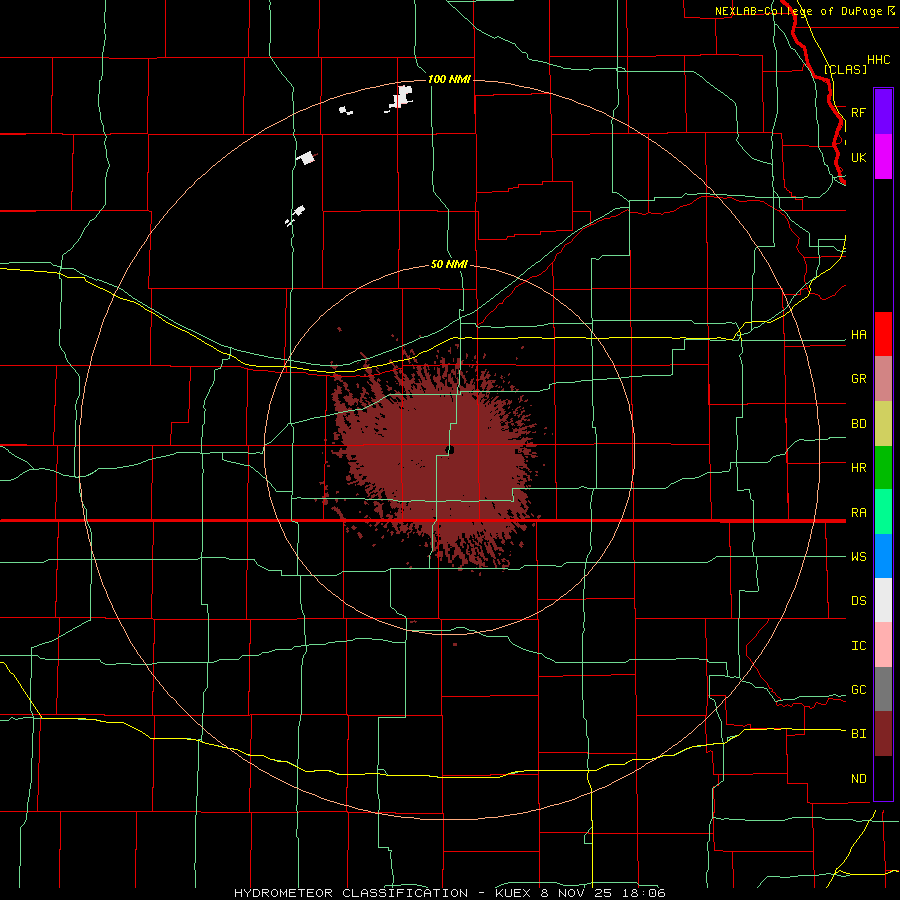Click the RF purple legend swatch
Image resolution: width=900 pixels, height=900 pixels.
click(x=883, y=112)
